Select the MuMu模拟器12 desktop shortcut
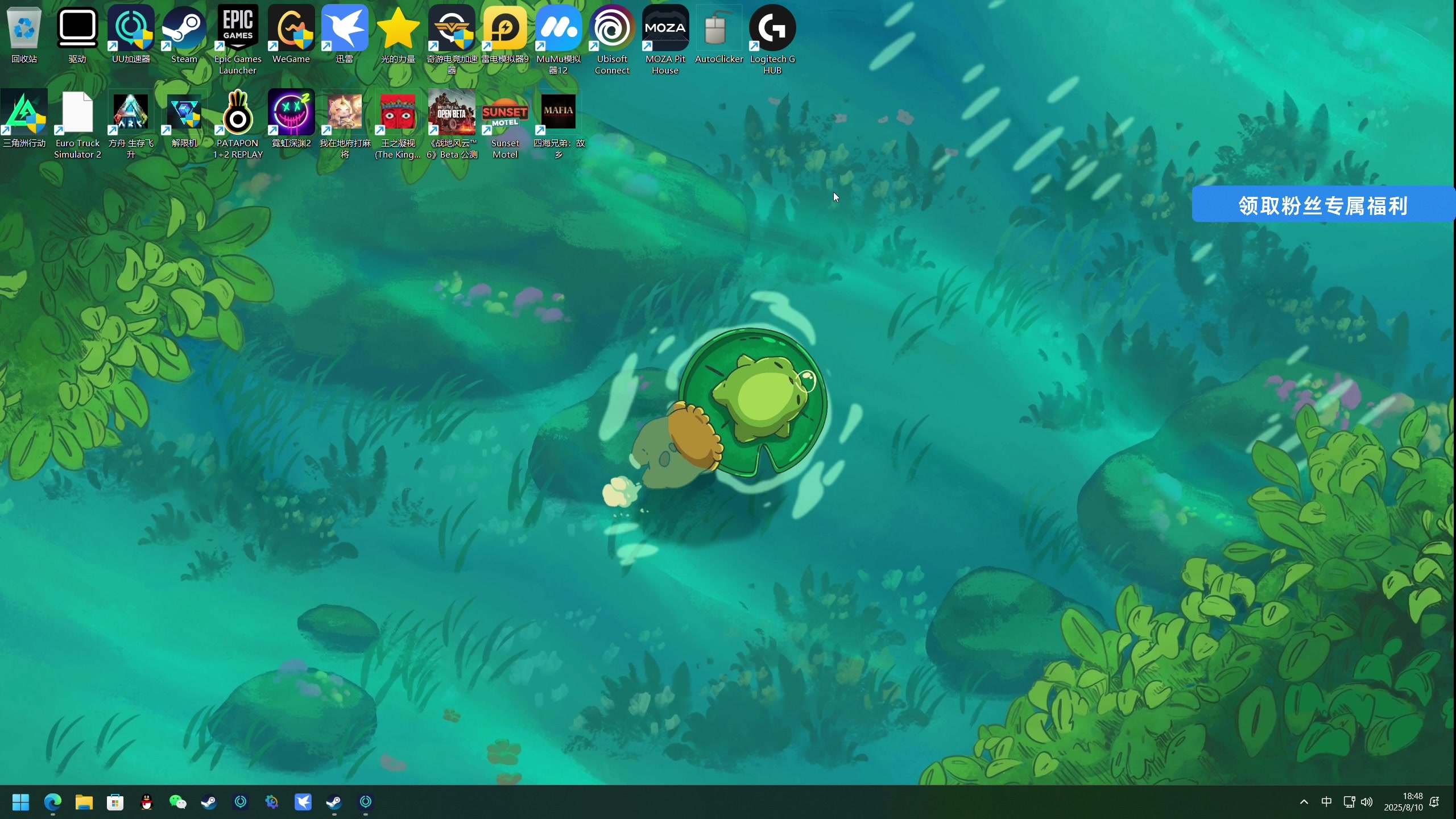Image resolution: width=1456 pixels, height=819 pixels. 559,40
